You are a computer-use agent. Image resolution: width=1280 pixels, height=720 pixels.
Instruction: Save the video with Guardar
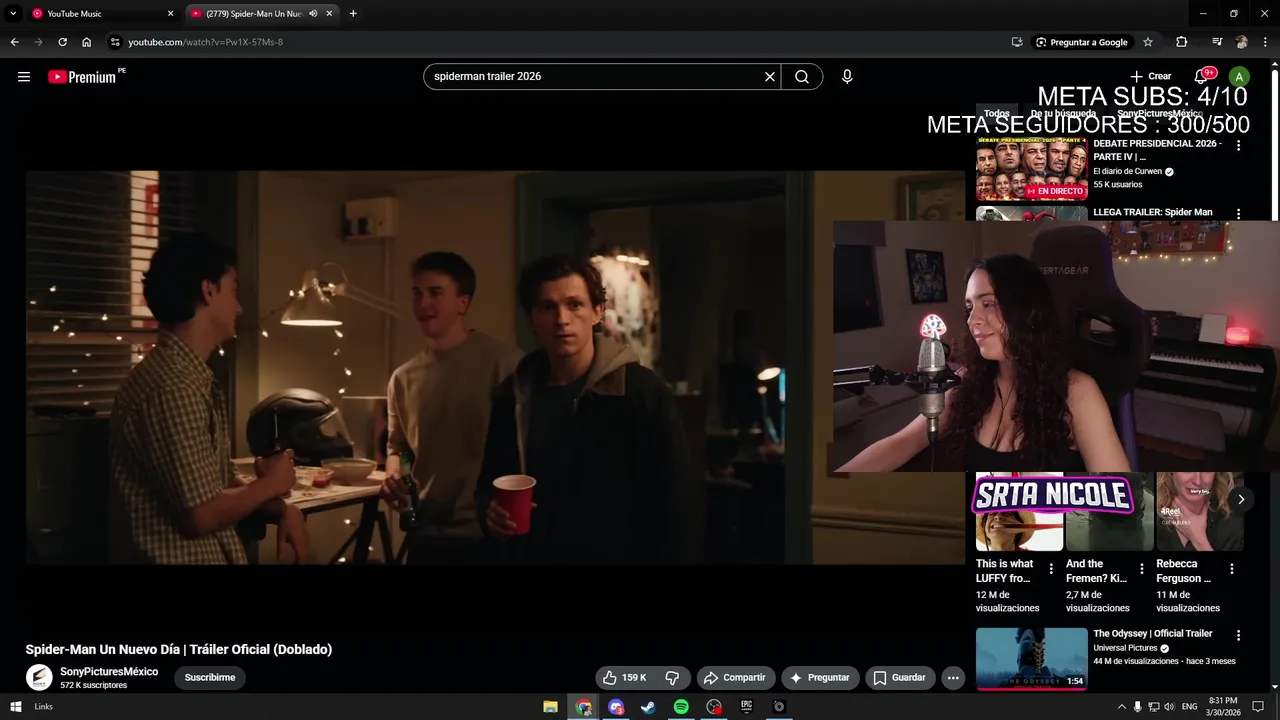pos(901,677)
